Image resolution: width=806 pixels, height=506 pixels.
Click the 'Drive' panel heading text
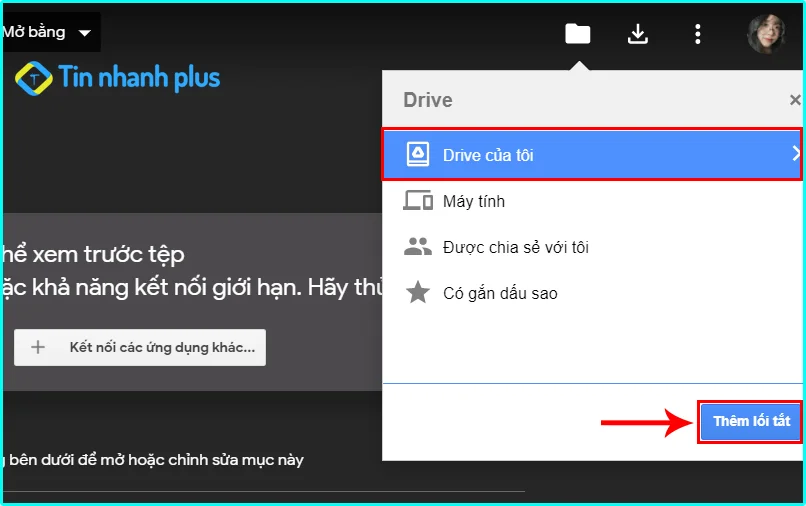click(428, 100)
